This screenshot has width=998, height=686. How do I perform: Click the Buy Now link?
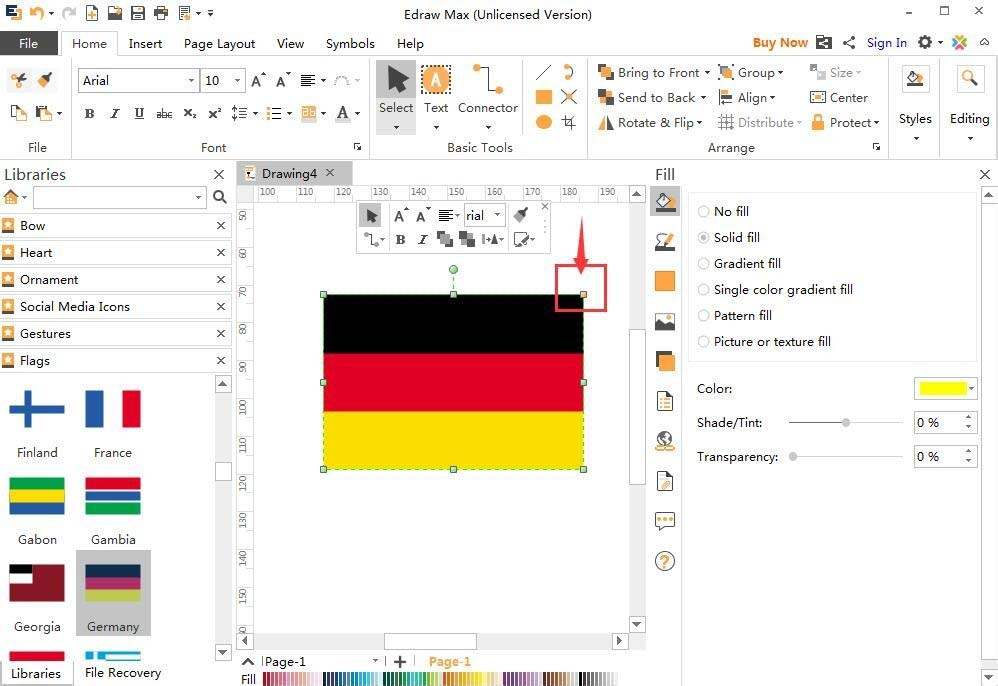tap(779, 43)
